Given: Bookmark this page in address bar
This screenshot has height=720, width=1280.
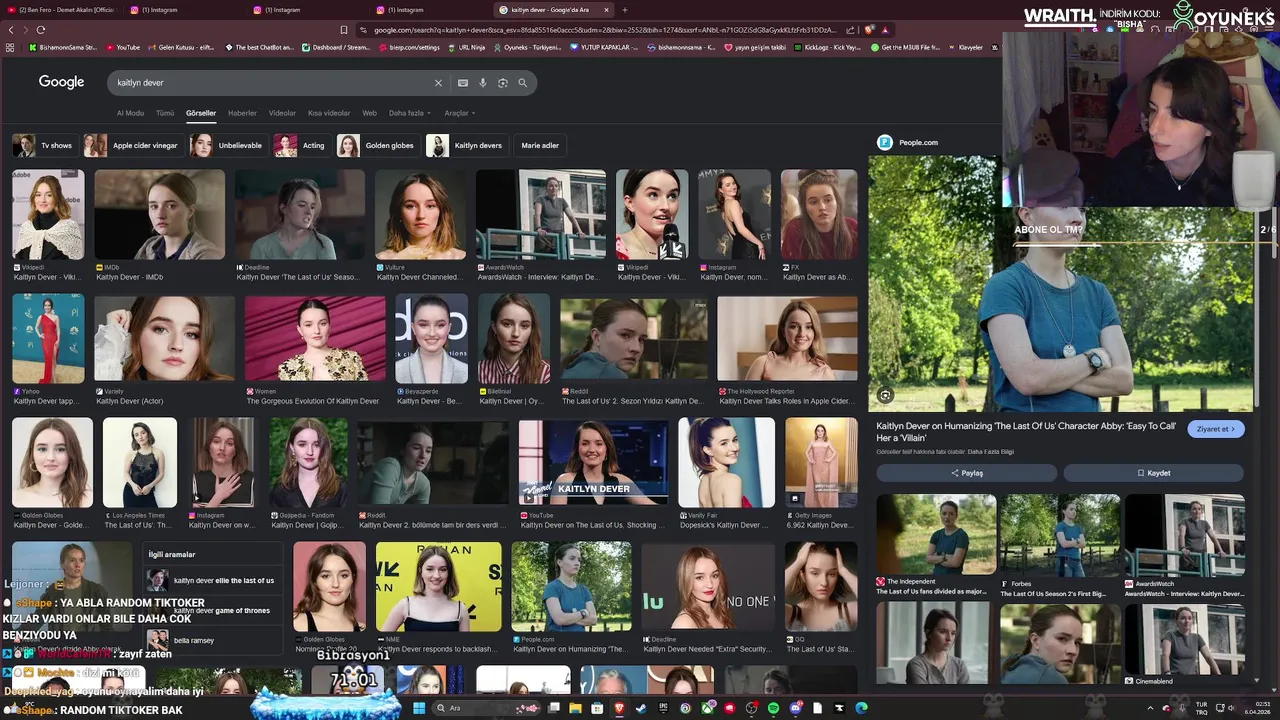Looking at the screenshot, I should click(x=344, y=30).
